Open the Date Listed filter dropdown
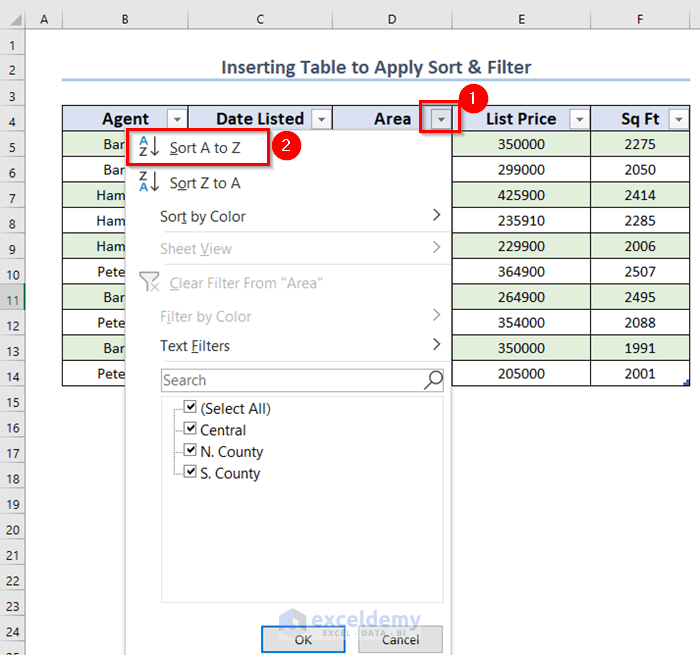The height and width of the screenshot is (655, 700). (x=321, y=119)
